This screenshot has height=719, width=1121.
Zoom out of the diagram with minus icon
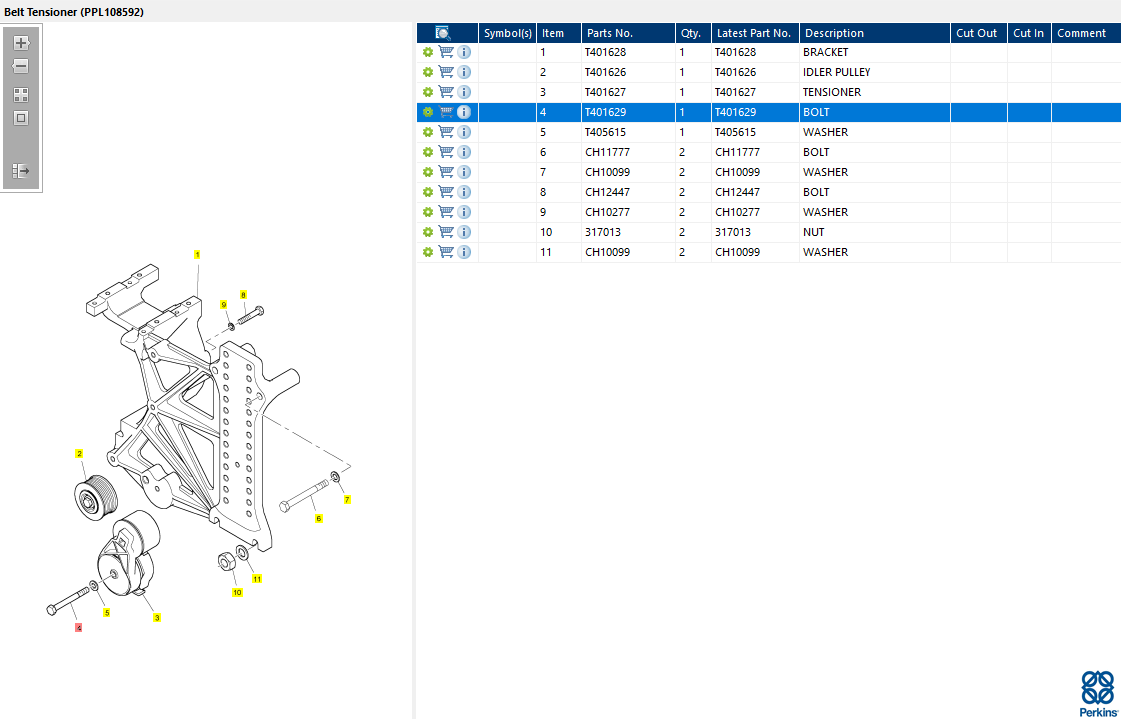coord(21,66)
